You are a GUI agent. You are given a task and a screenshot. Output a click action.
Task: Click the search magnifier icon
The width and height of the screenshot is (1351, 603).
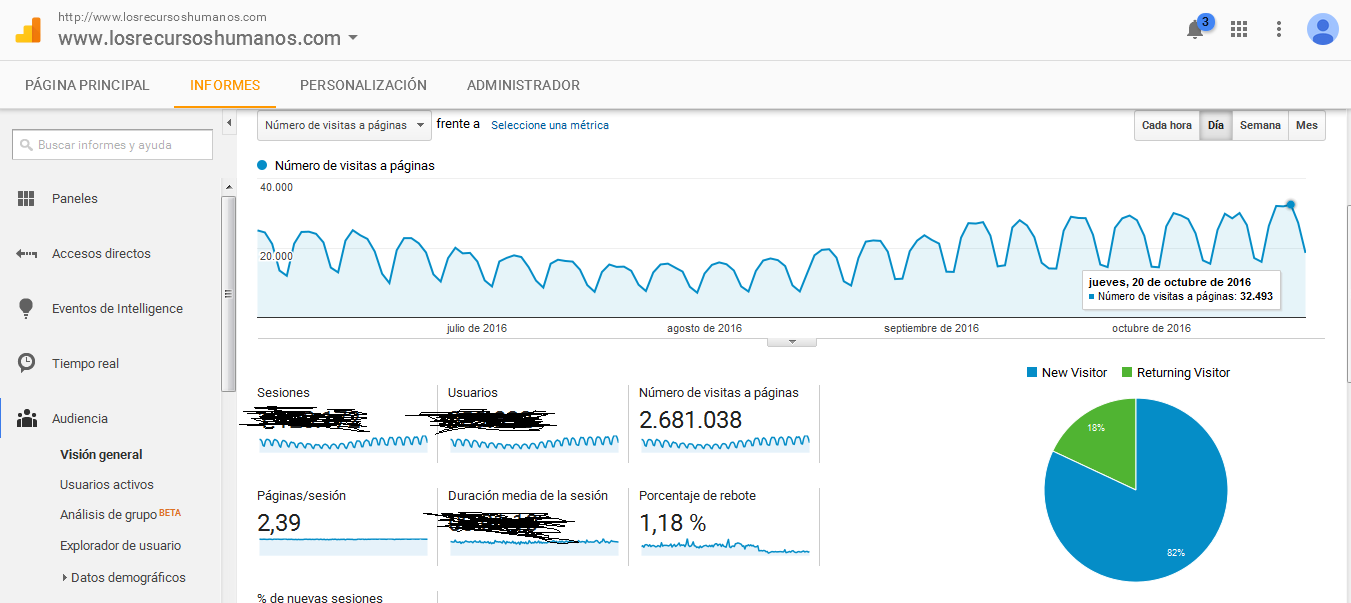26,145
